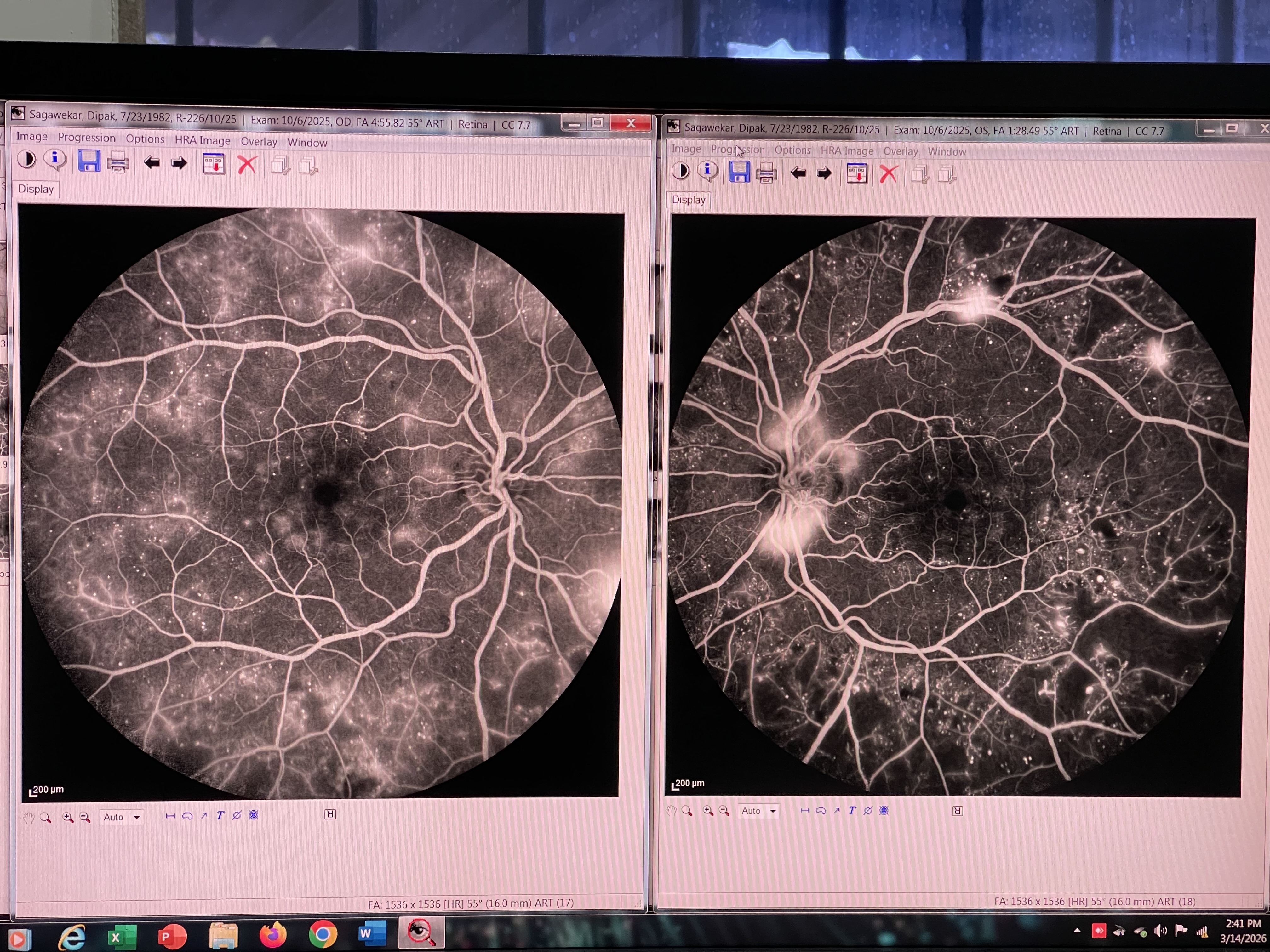Print the OD image
The width and height of the screenshot is (1270, 952).
pyautogui.click(x=118, y=162)
